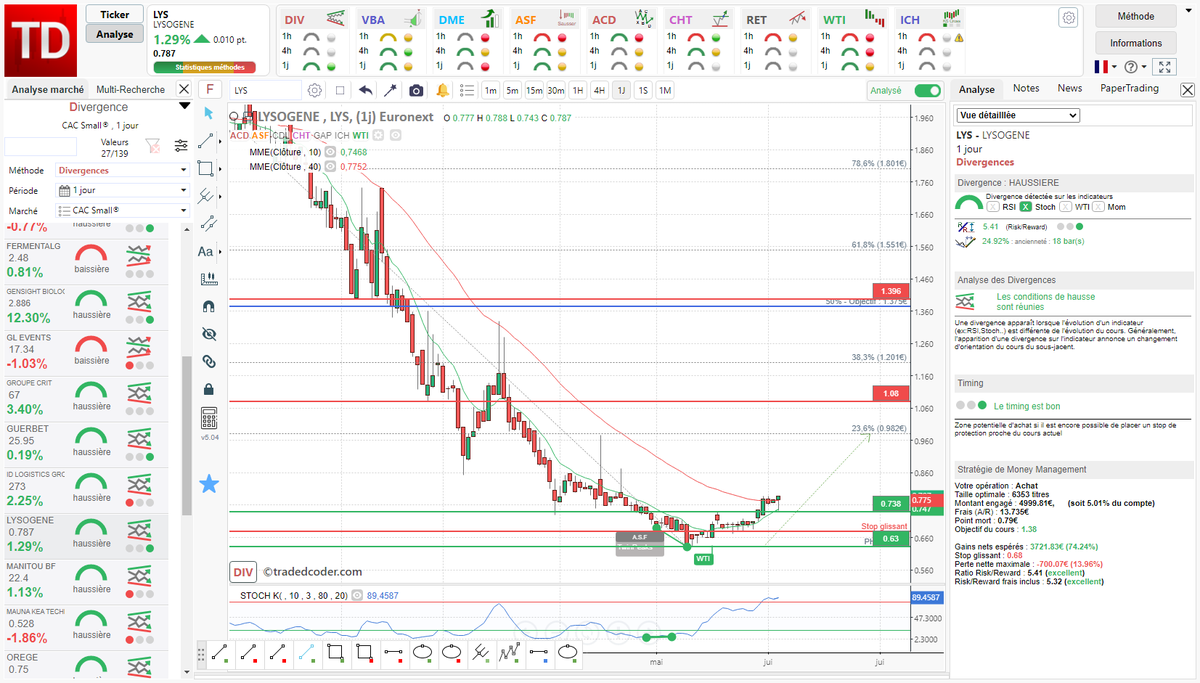
Task: Open settings gear beside method panels
Action: pyautogui.click(x=1069, y=18)
